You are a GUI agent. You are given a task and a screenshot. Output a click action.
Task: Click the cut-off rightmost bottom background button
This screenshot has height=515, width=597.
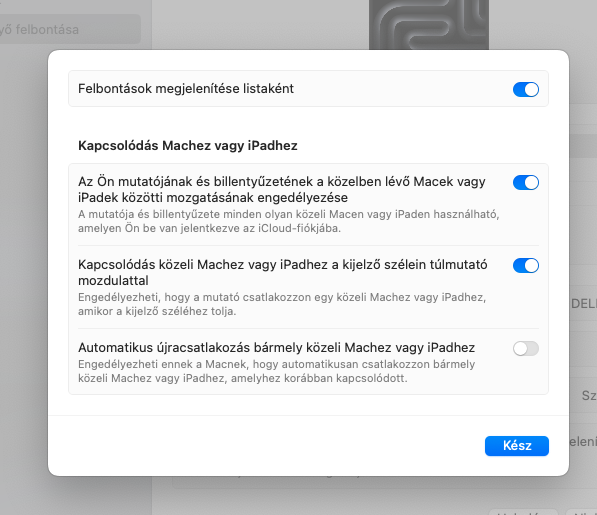coord(581,512)
